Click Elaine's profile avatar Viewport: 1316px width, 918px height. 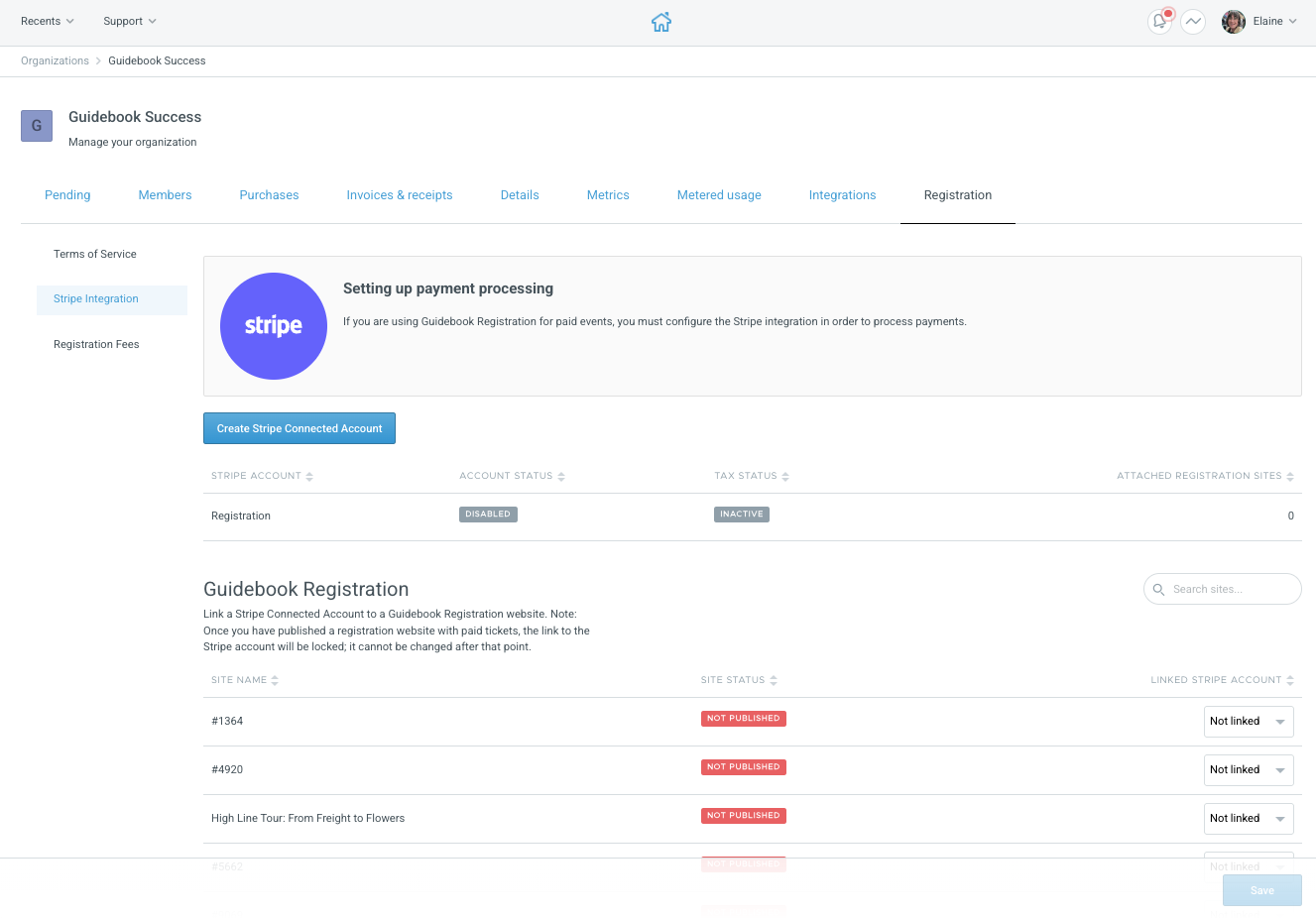click(x=1234, y=21)
